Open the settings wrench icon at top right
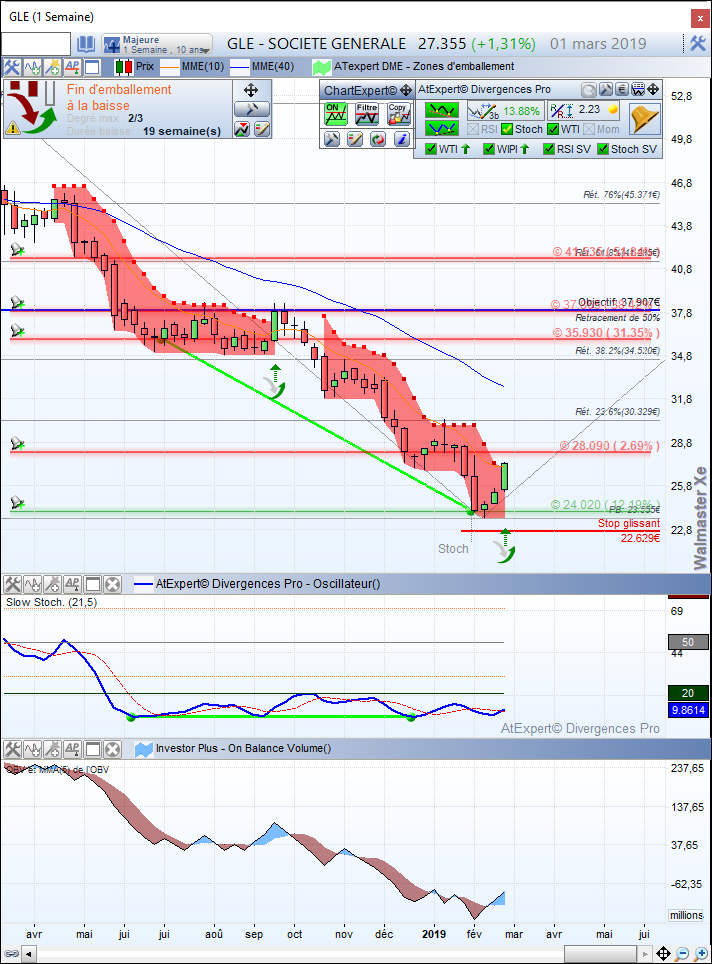 click(x=697, y=43)
